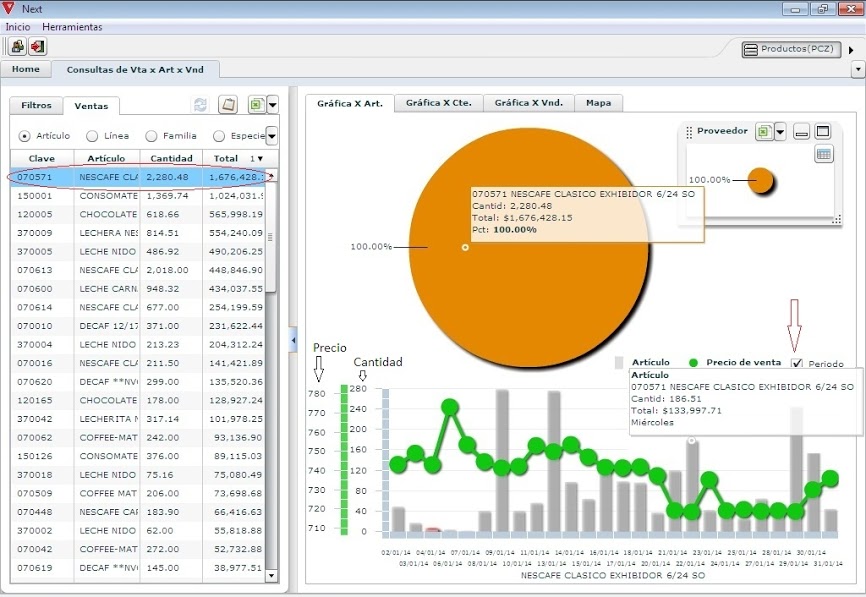Click the refresh icon in Ventas panel

pyautogui.click(x=200, y=105)
